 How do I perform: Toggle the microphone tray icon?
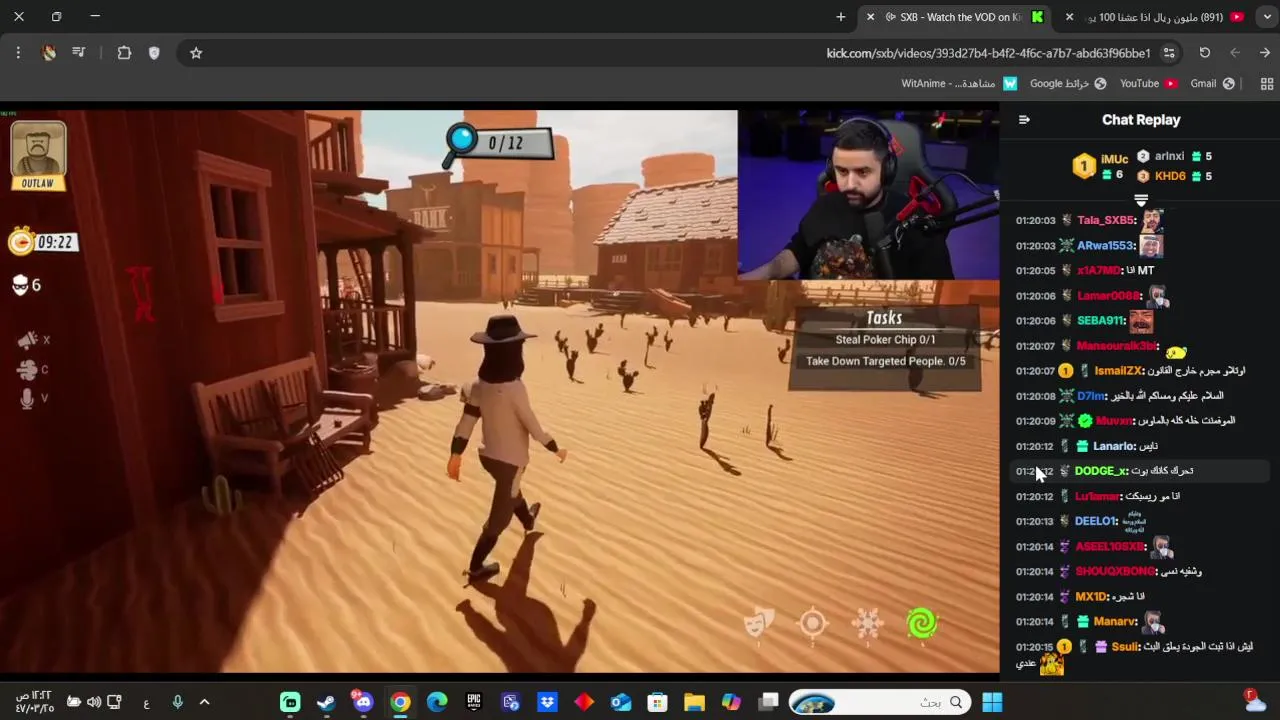(177, 702)
